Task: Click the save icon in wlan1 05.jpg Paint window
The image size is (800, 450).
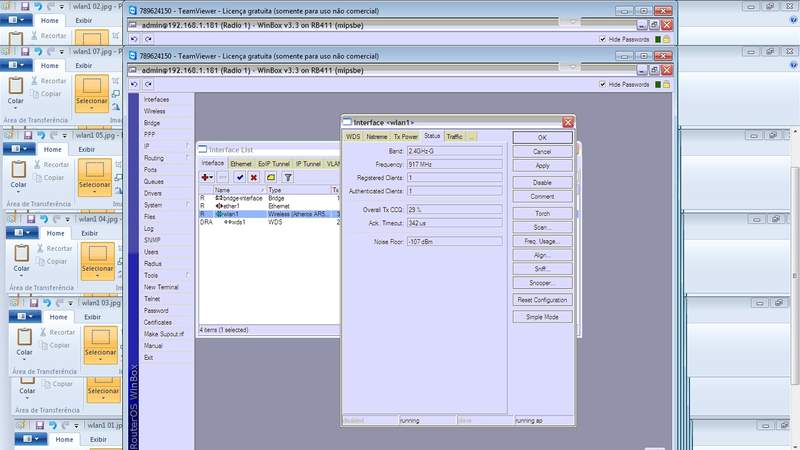Action: tap(28, 135)
